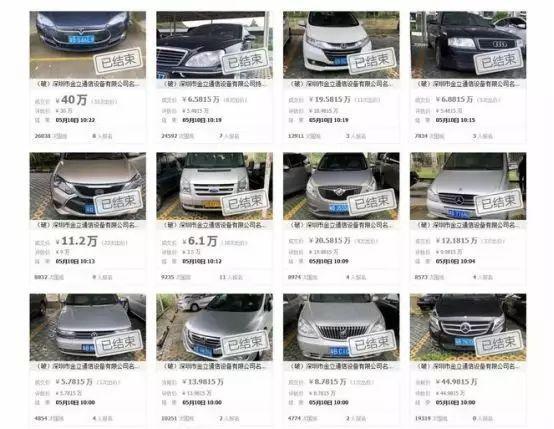Open the ¥11.2万 BYD car thumbnail
554x429 pixels.
88,186
